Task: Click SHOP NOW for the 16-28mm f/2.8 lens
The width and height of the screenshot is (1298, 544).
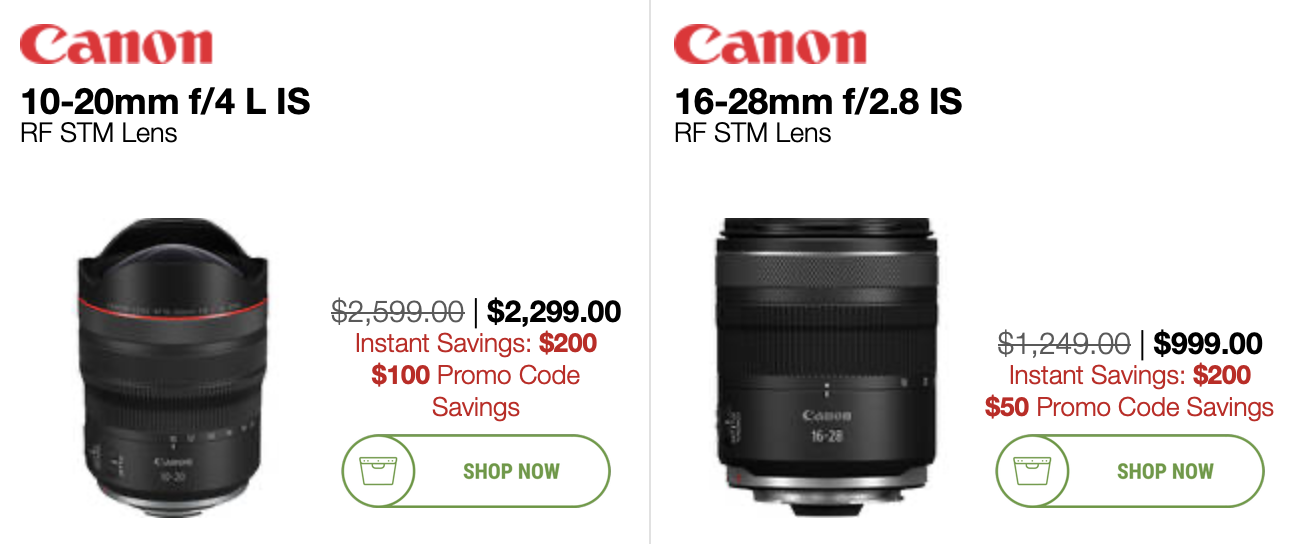Action: coord(1129,471)
